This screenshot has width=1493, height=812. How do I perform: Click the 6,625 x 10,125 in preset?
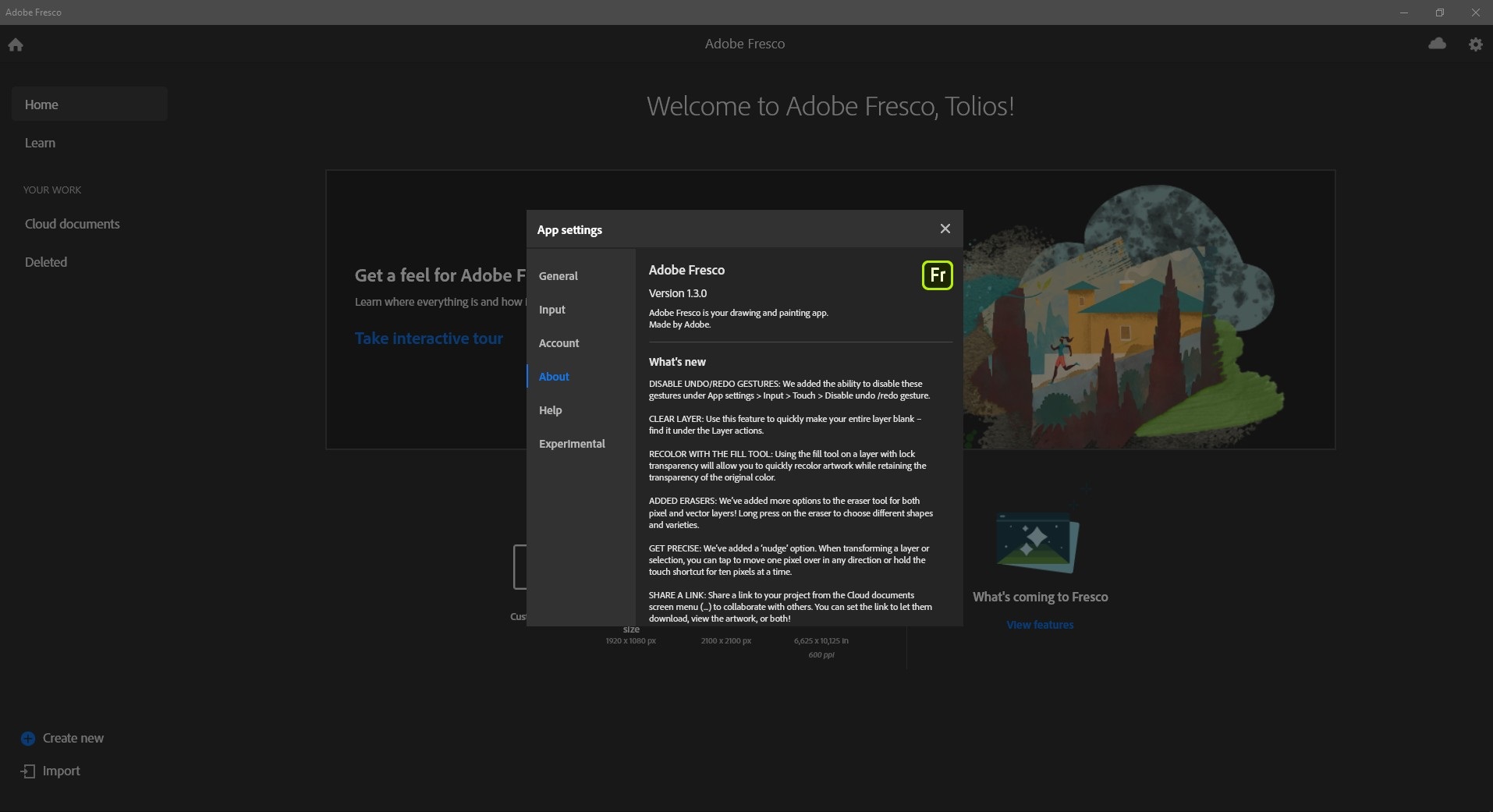click(x=821, y=640)
